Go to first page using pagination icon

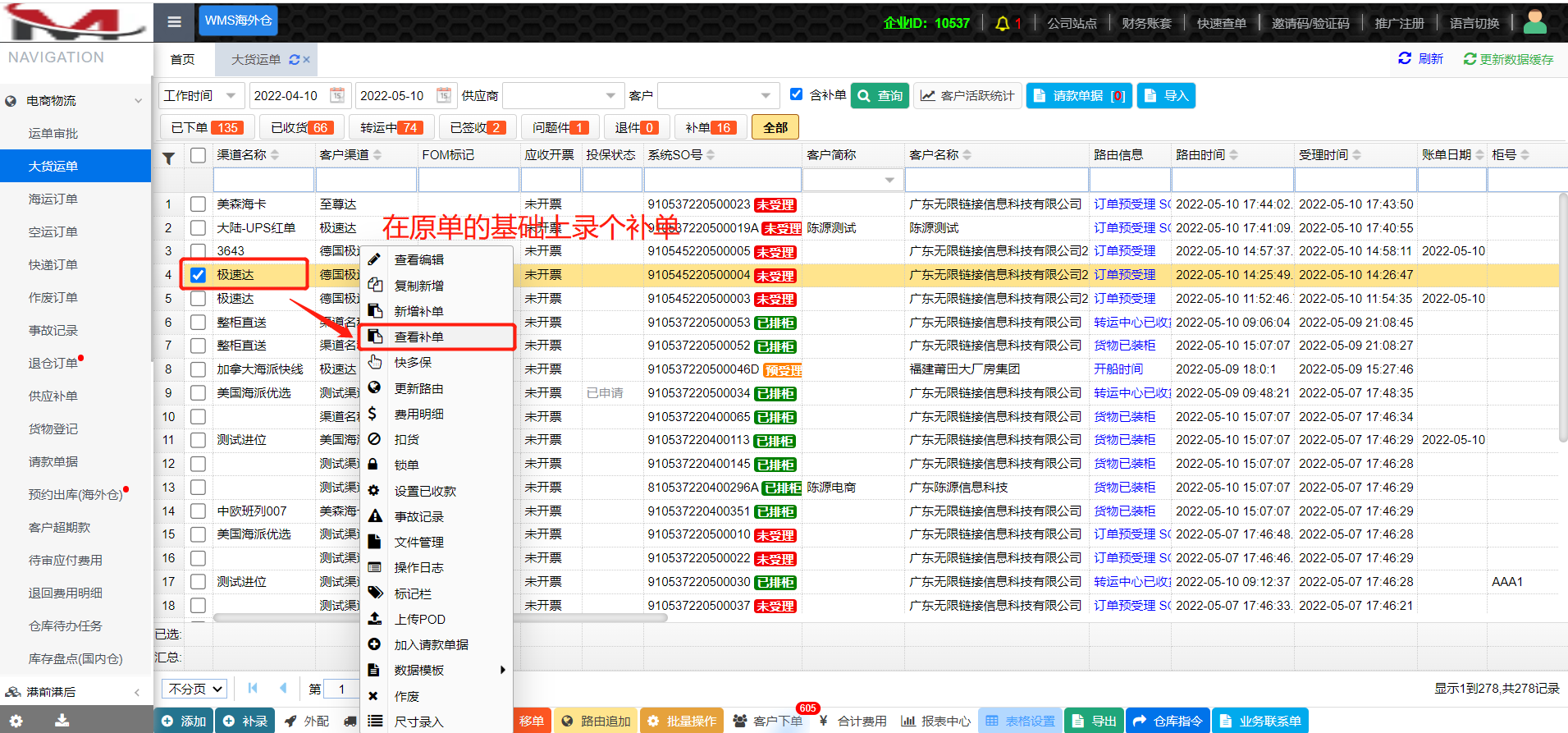253,689
